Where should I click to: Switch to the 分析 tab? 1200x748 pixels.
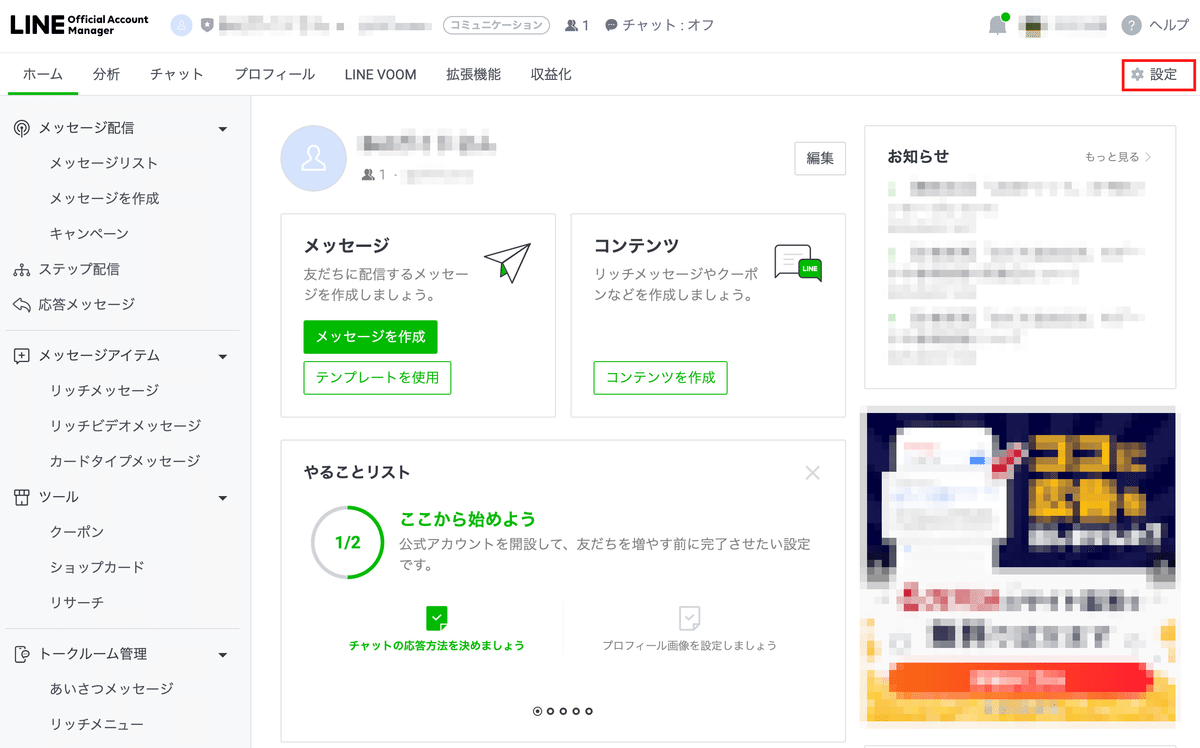106,73
